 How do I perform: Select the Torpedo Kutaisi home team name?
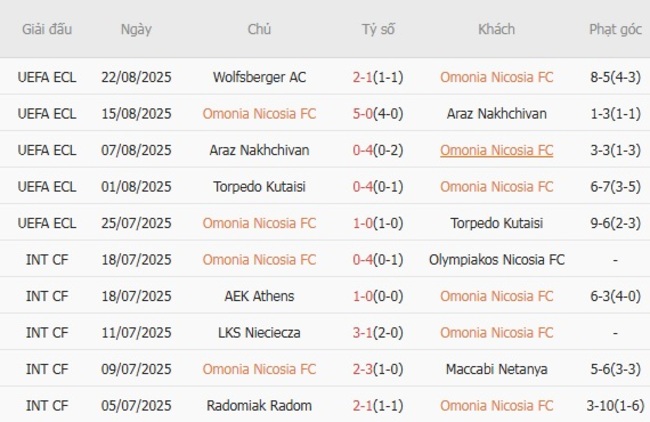point(259,186)
